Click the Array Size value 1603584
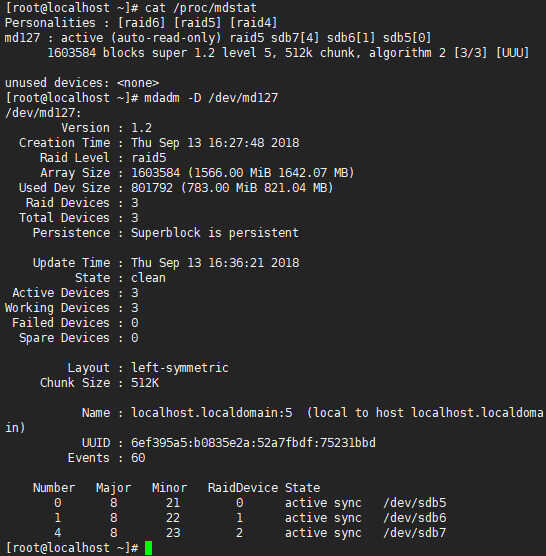546x556 pixels. [x=155, y=173]
